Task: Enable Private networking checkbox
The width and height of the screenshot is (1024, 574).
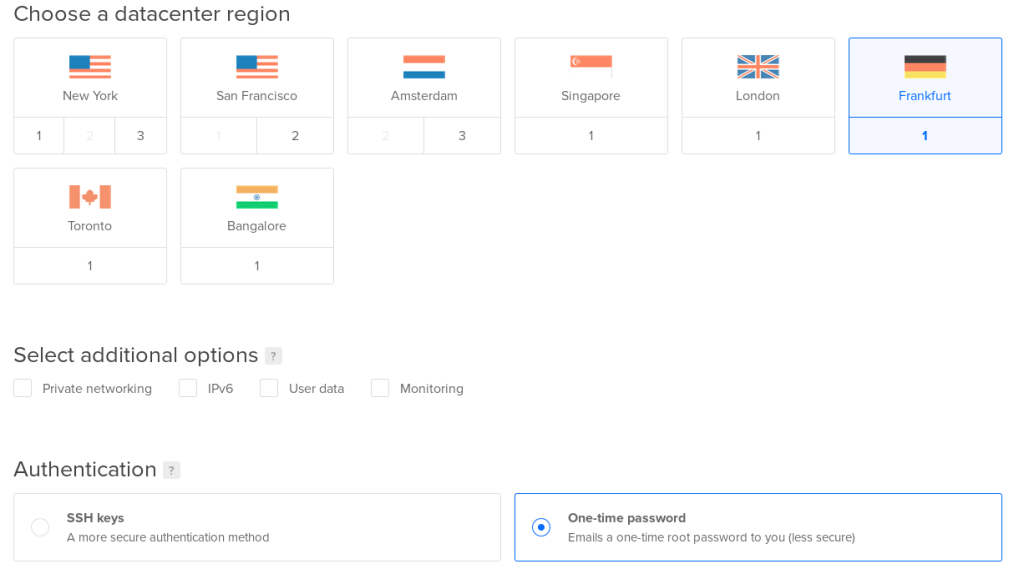Action: pos(23,388)
